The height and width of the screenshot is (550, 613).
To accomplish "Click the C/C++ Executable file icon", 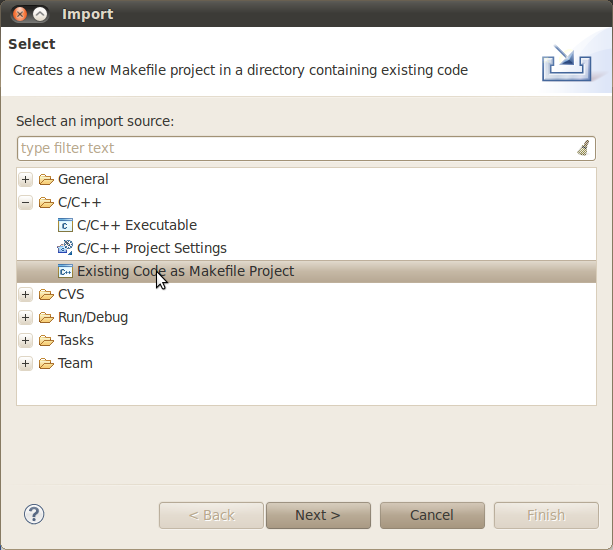I will coord(66,226).
